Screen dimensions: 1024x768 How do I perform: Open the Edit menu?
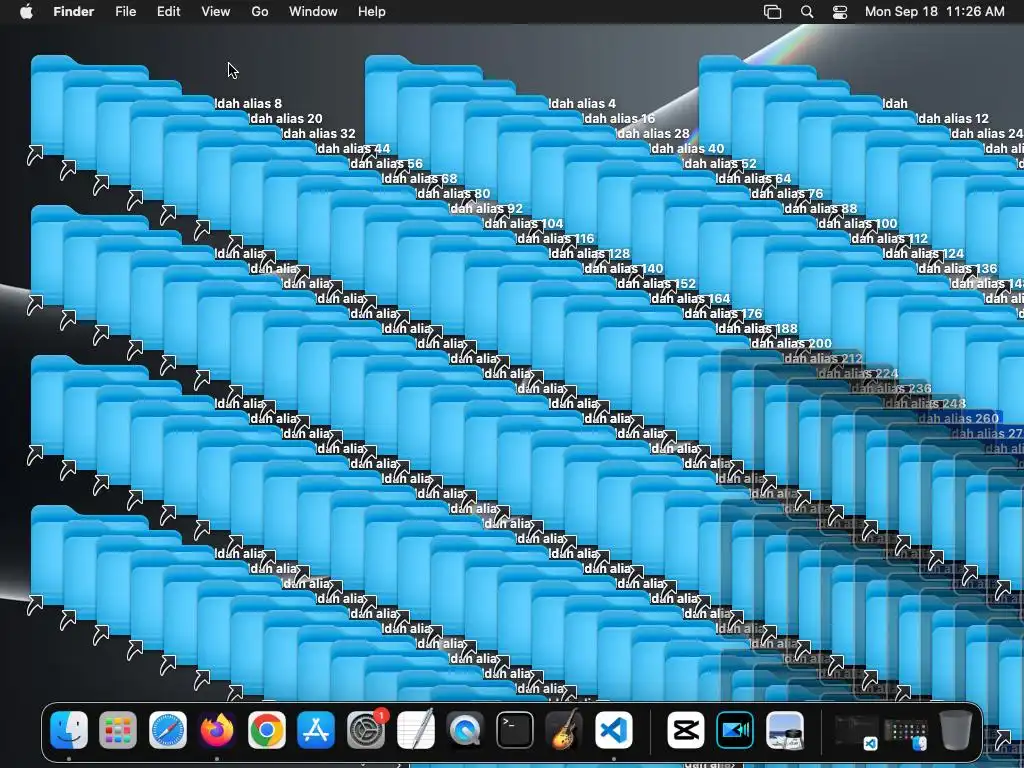(x=168, y=12)
